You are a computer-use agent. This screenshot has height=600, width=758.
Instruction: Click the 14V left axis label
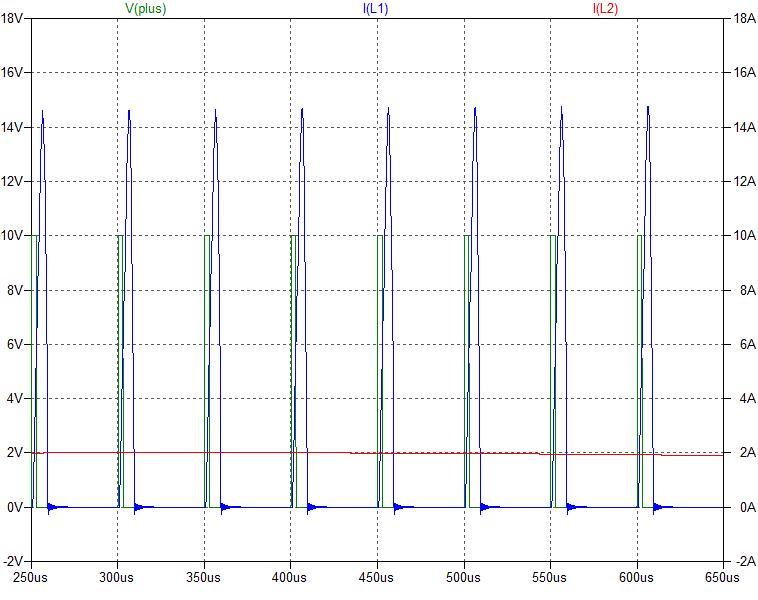pyautogui.click(x=12, y=127)
